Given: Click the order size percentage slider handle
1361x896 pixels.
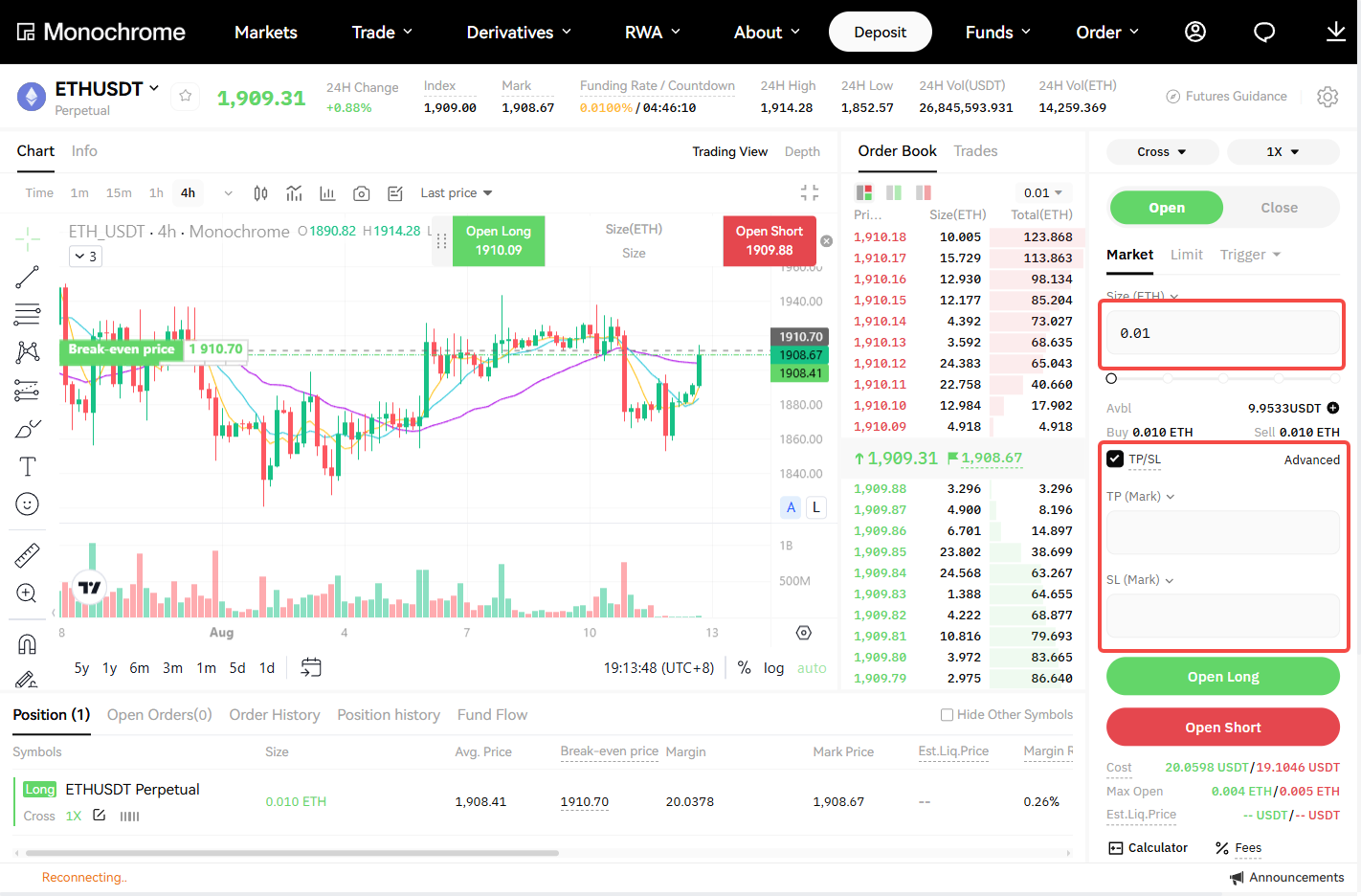Looking at the screenshot, I should (1111, 378).
